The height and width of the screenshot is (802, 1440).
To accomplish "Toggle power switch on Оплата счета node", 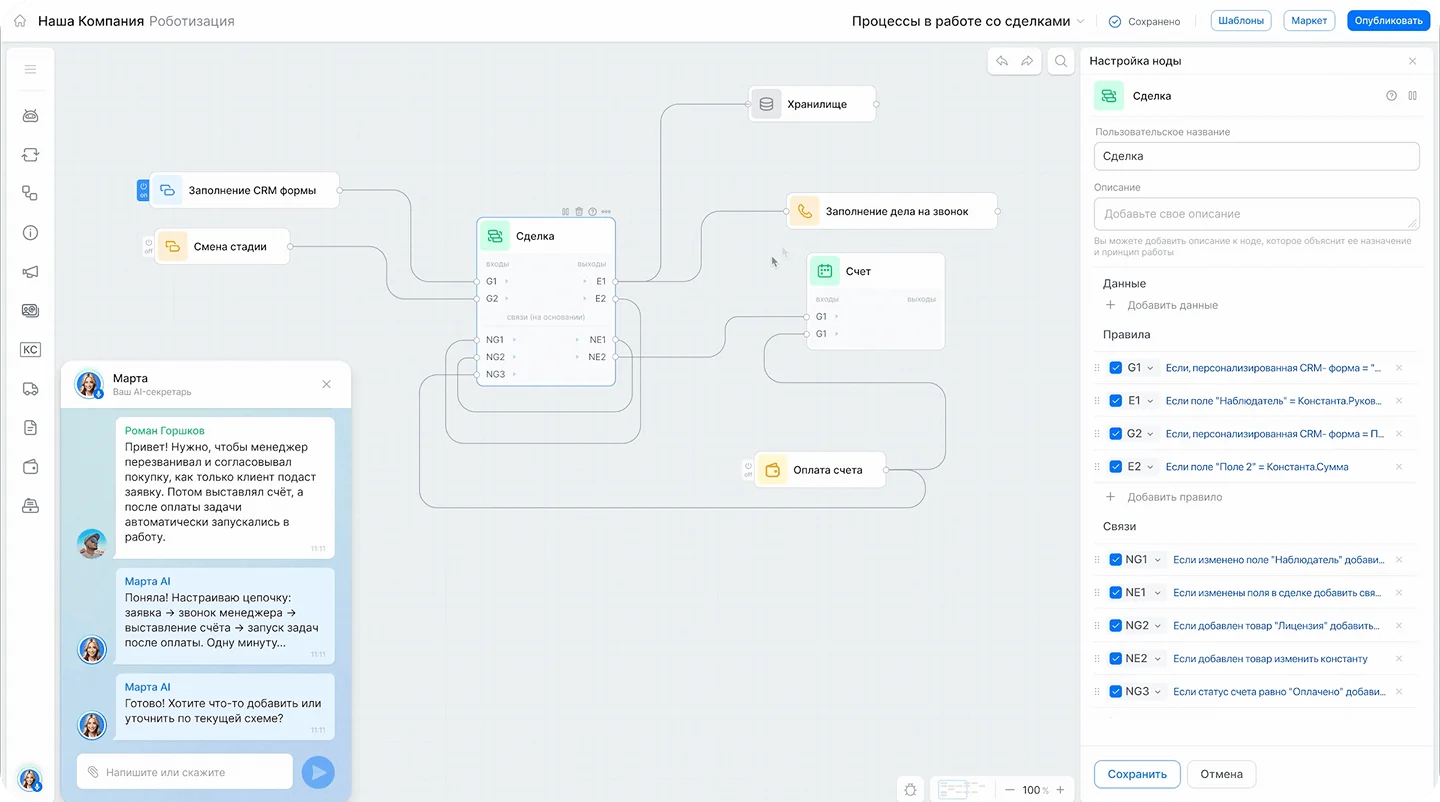I will tap(748, 469).
